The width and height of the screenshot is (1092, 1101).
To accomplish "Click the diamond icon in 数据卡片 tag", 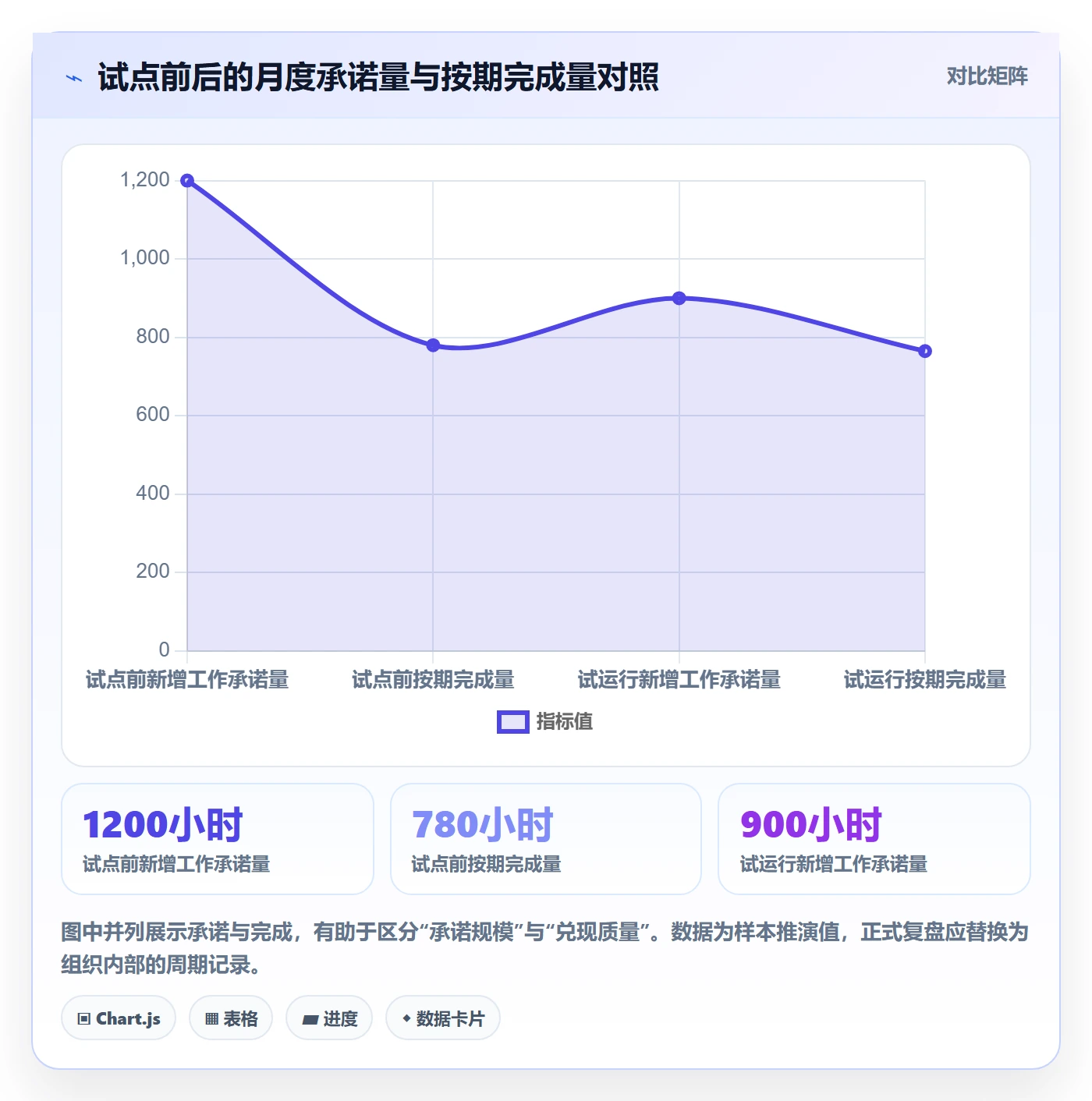I will pos(406,1018).
